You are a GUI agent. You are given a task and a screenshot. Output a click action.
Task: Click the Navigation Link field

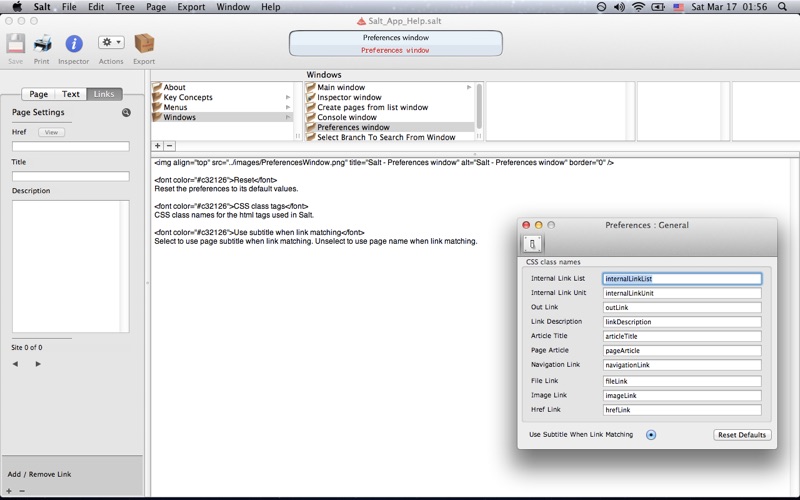682,365
